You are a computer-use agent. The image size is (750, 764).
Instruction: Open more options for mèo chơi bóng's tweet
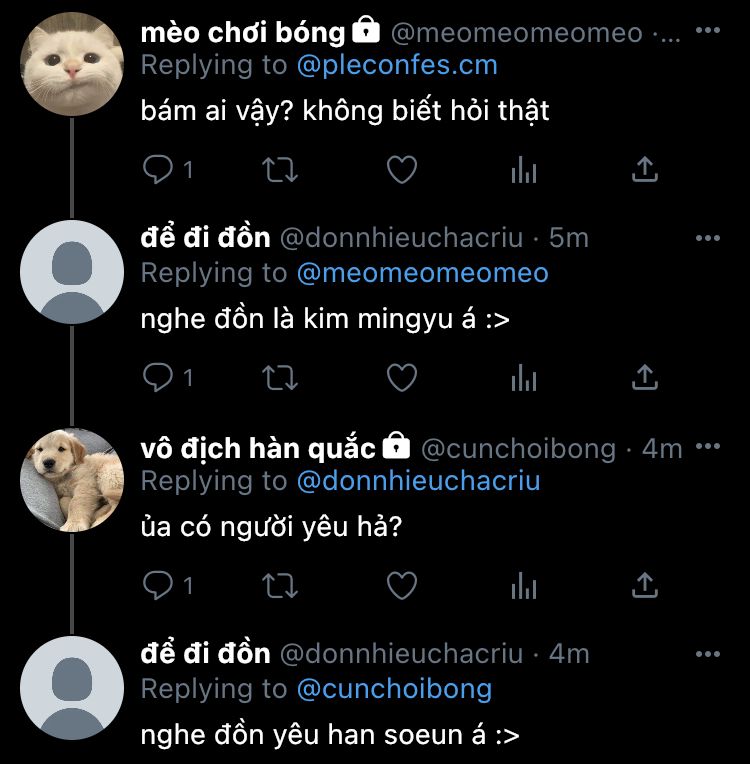click(708, 30)
